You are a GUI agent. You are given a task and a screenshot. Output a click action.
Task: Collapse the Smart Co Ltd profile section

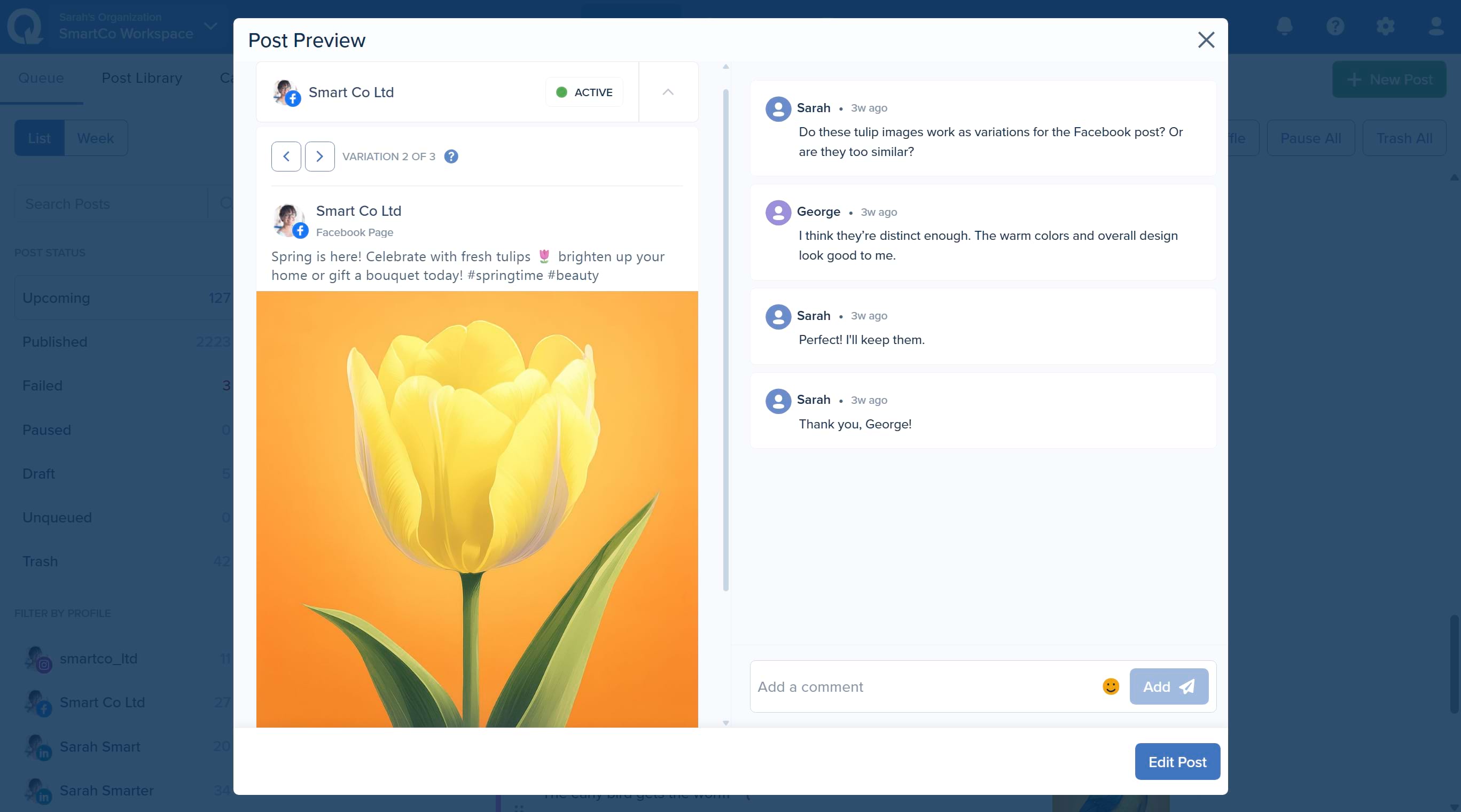click(x=668, y=92)
